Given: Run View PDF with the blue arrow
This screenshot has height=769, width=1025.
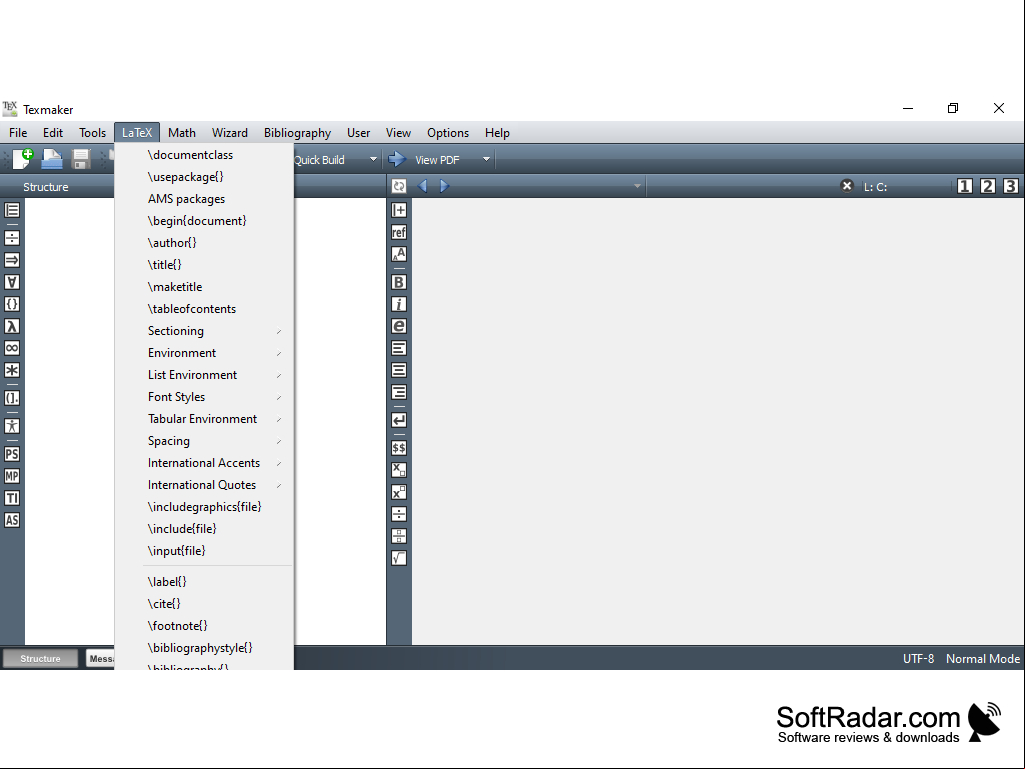Looking at the screenshot, I should tap(397, 159).
